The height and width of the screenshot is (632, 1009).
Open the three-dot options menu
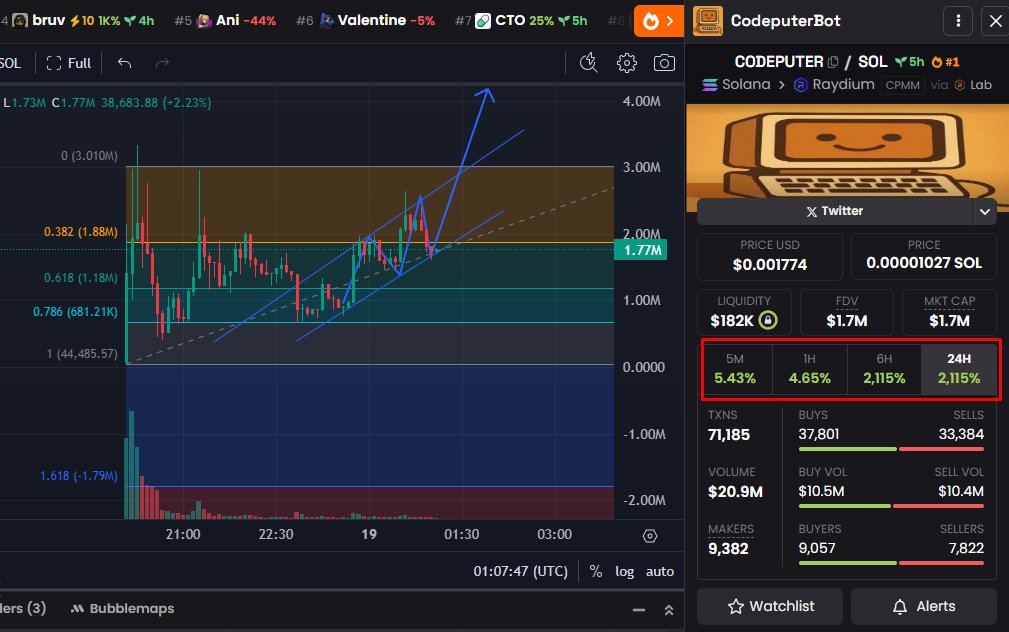(x=958, y=21)
